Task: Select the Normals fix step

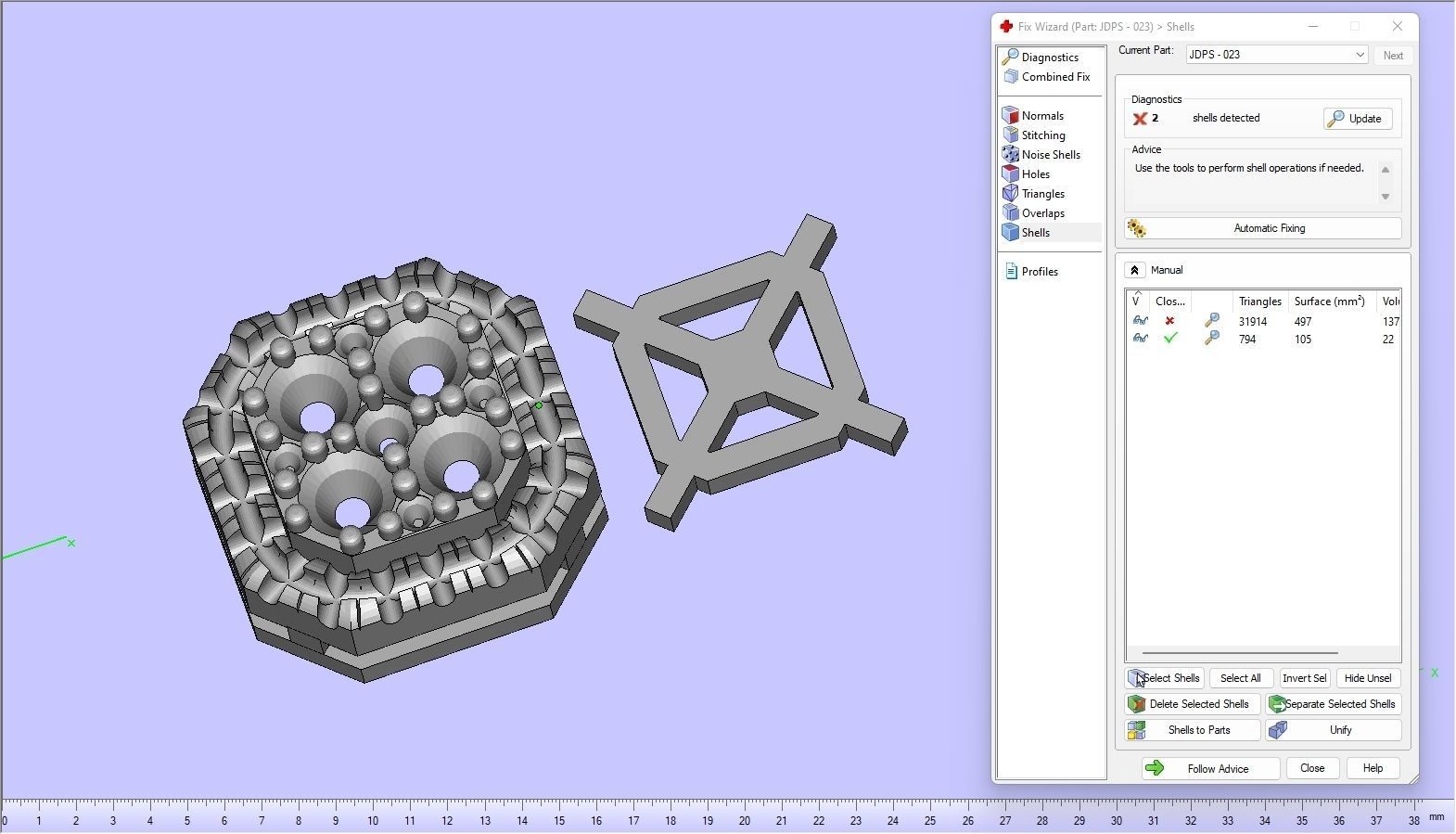Action: click(x=1042, y=116)
